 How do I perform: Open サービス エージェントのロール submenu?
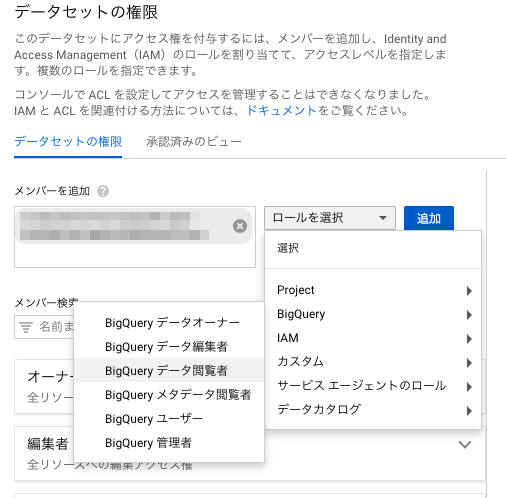(373, 386)
